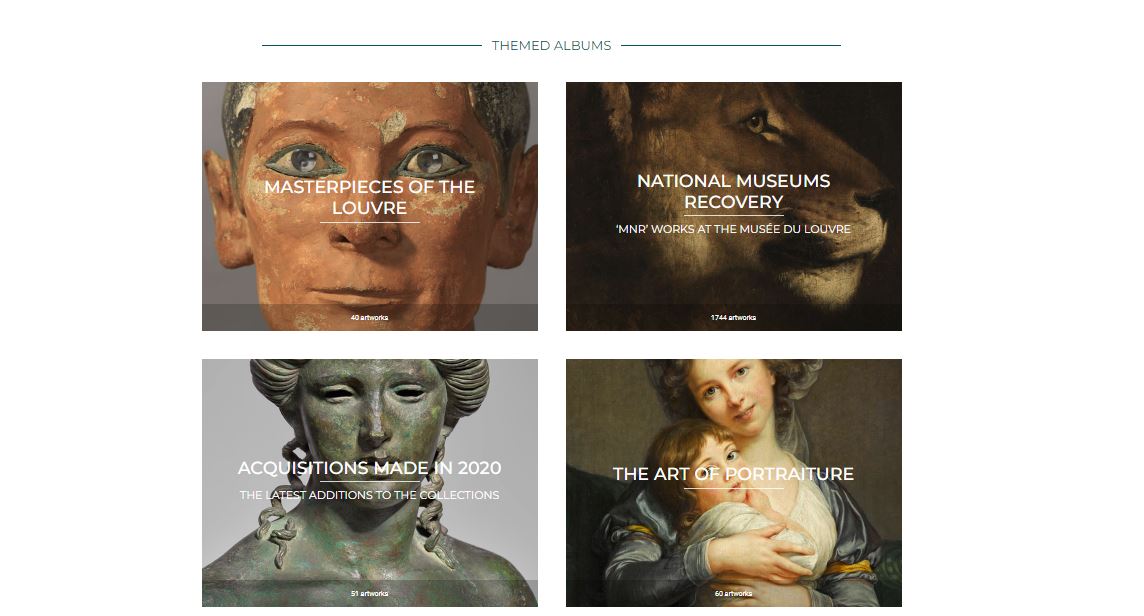Click "'MNR' works at the Musée du Louvre" subtitle

click(x=733, y=229)
